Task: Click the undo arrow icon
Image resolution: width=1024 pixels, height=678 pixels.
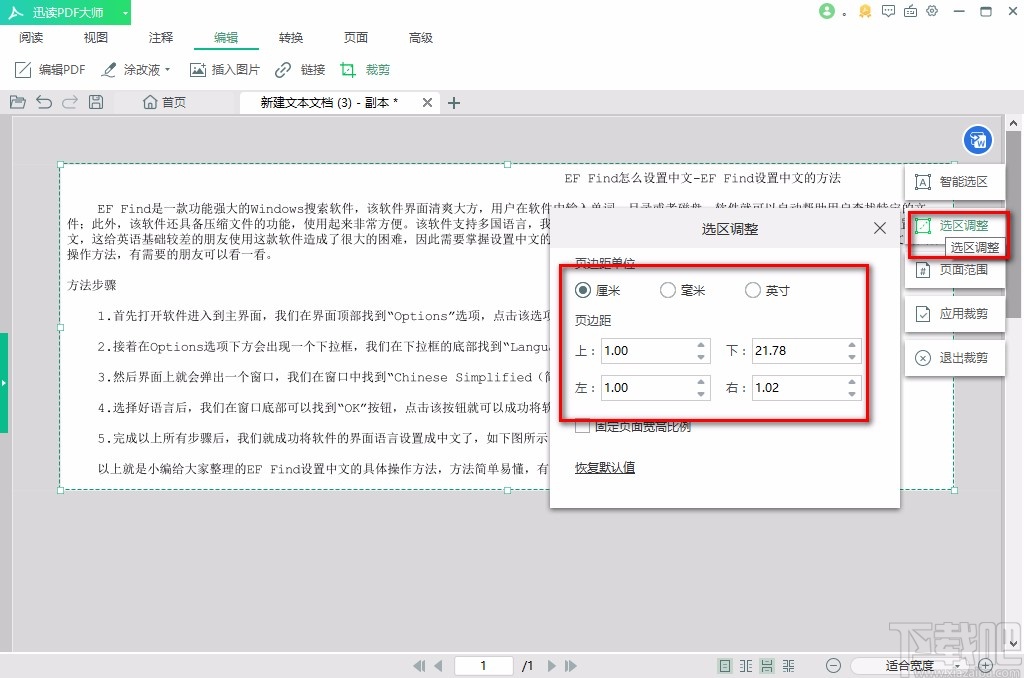Action: (x=44, y=102)
